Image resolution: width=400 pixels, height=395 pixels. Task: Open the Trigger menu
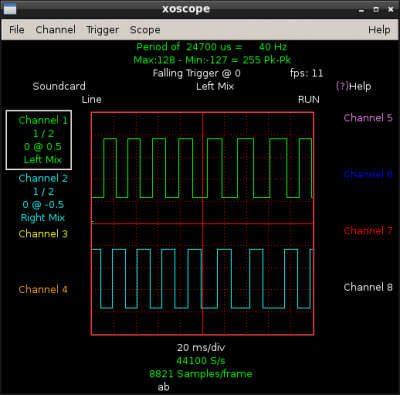point(102,30)
